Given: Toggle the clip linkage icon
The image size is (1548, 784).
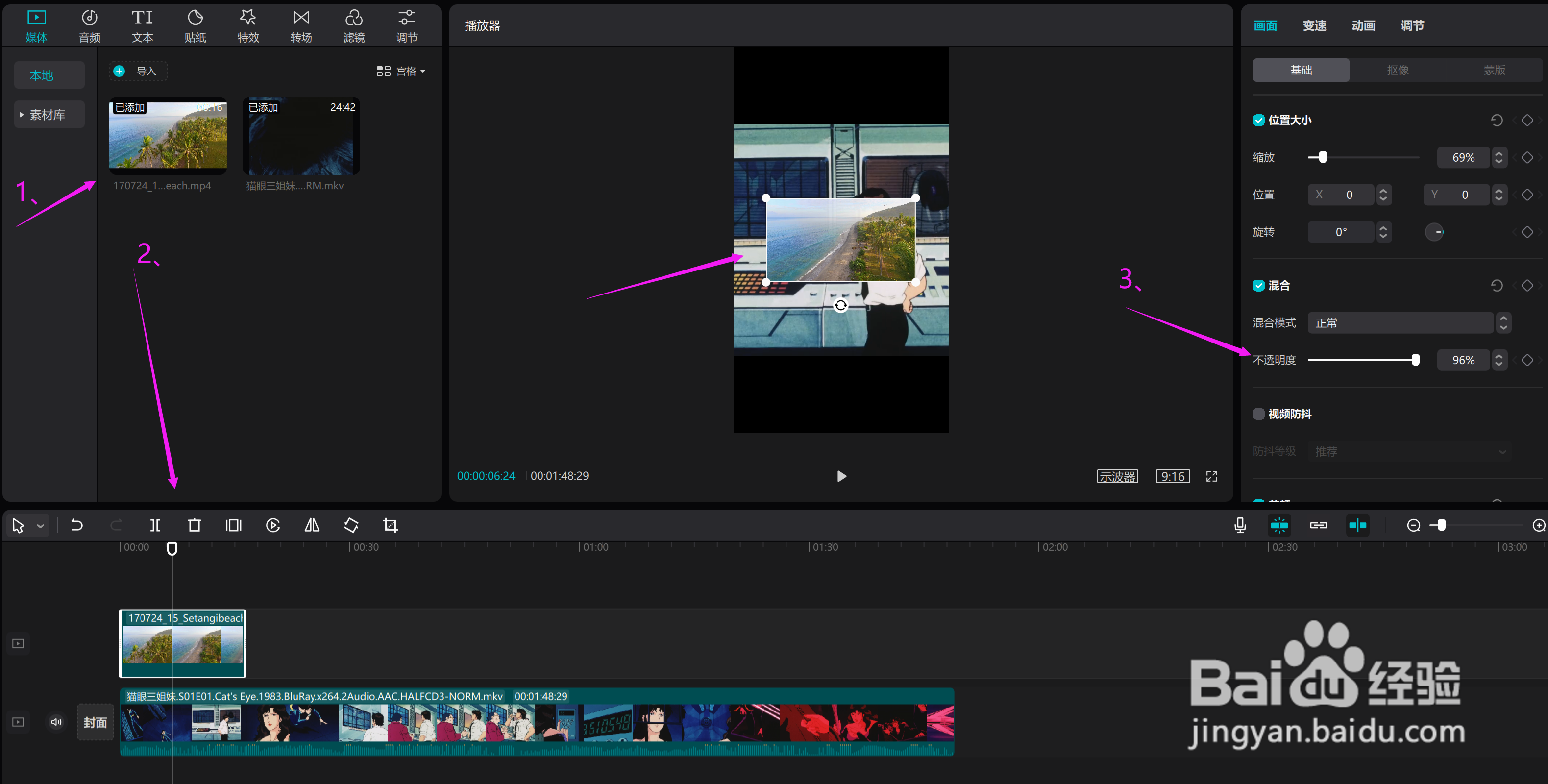Looking at the screenshot, I should (1319, 525).
